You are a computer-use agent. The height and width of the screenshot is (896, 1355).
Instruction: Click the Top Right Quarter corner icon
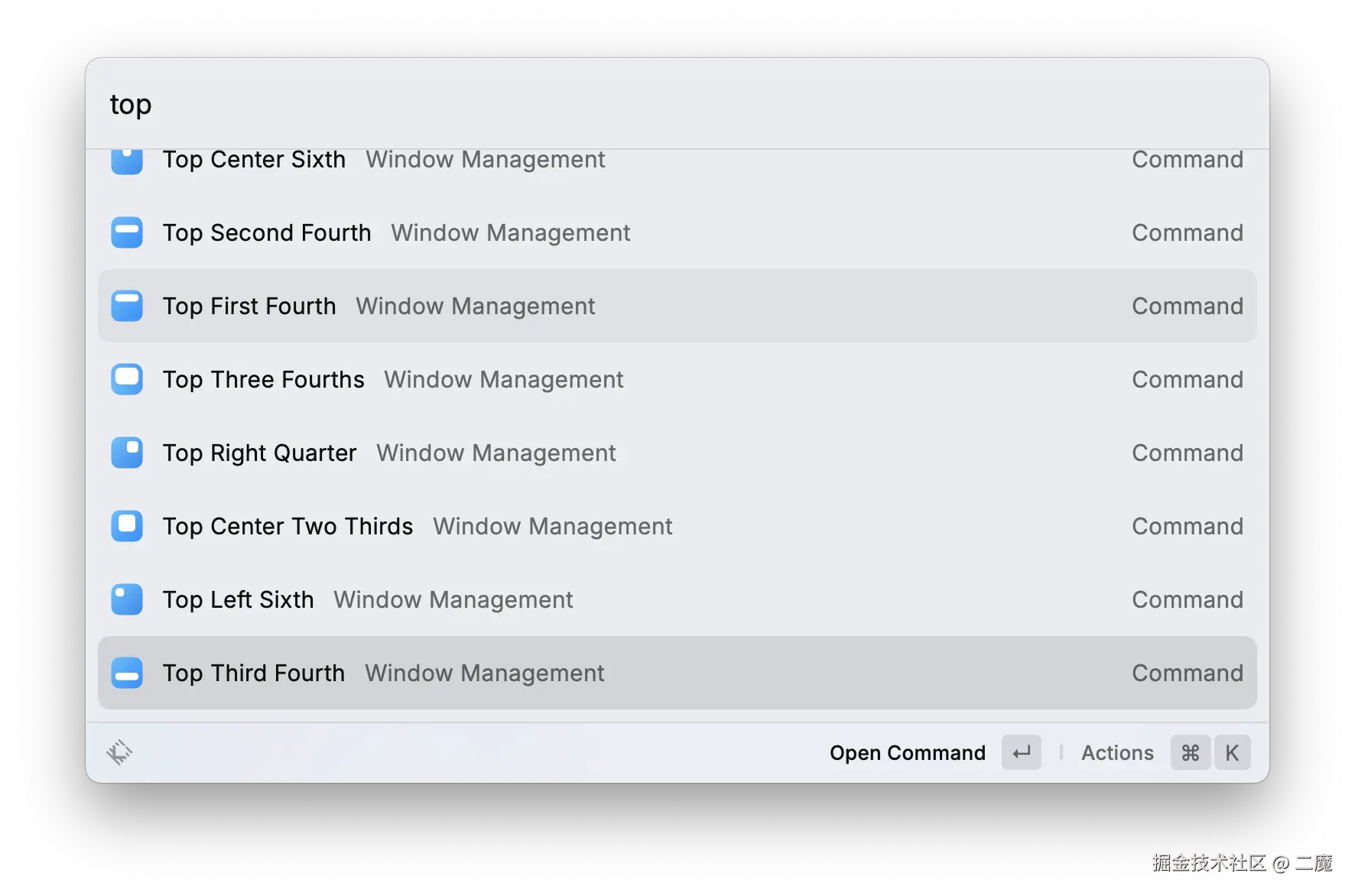pyautogui.click(x=126, y=453)
